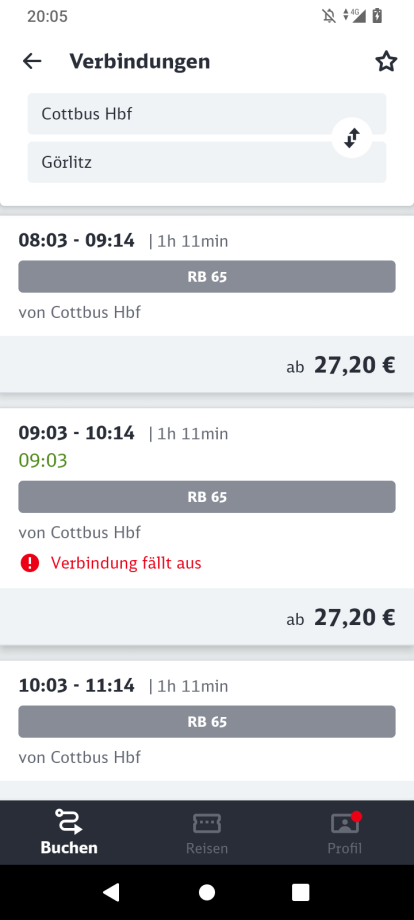414x920 pixels.
Task: Add connection to favorites with star icon
Action: 386,61
